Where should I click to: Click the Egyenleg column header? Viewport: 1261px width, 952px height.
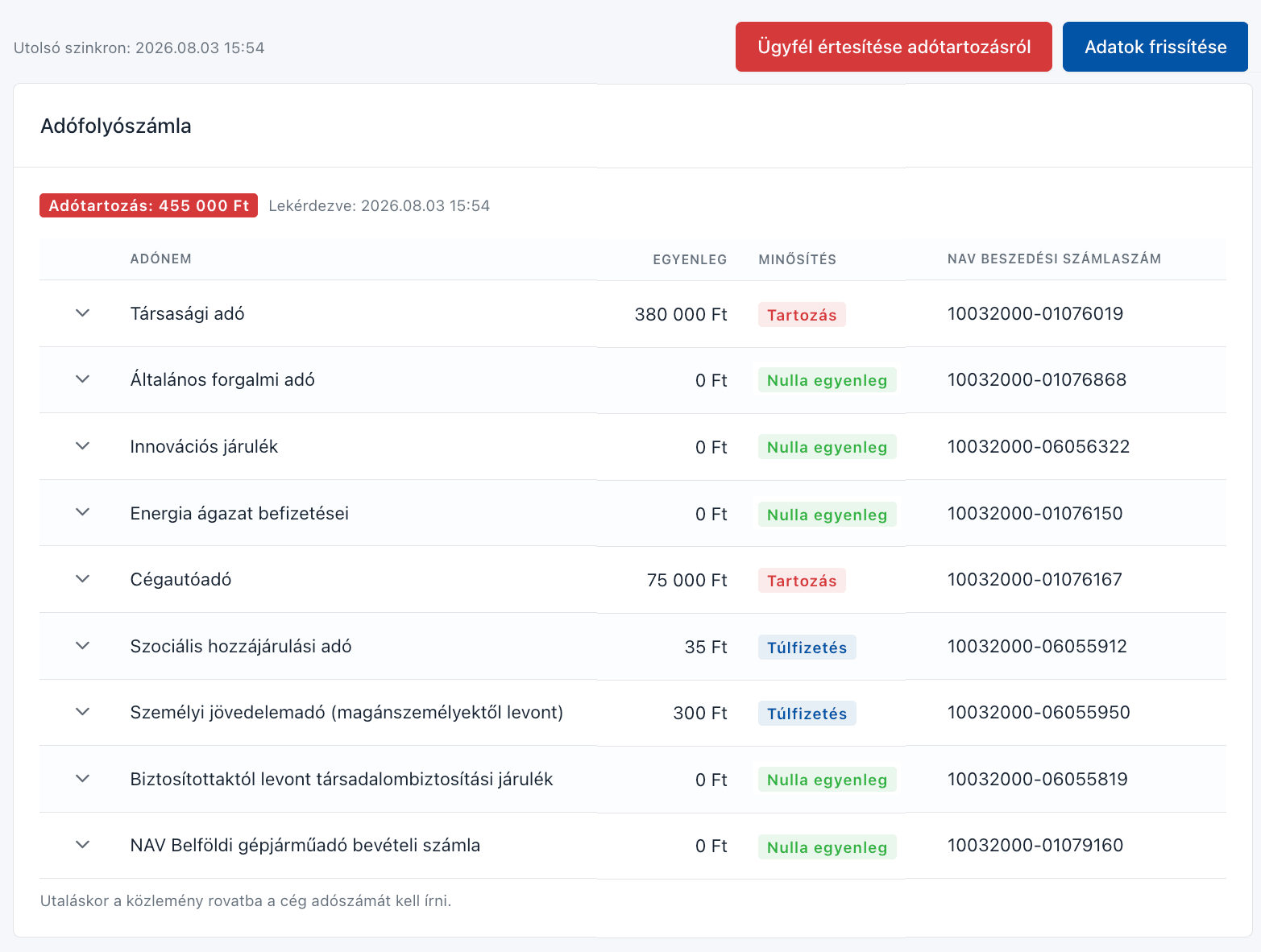(690, 259)
